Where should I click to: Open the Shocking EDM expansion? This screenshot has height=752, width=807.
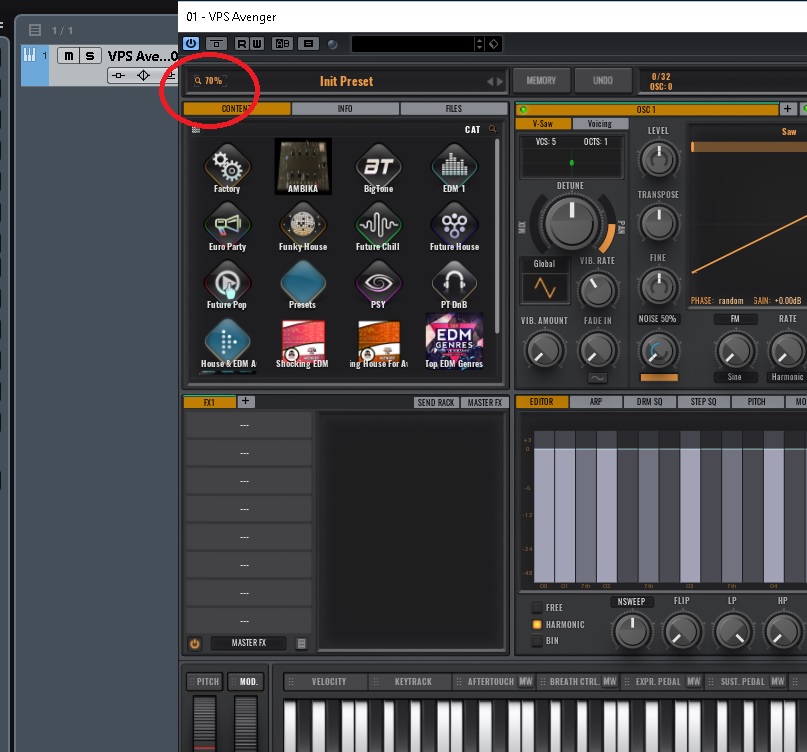tap(303, 343)
